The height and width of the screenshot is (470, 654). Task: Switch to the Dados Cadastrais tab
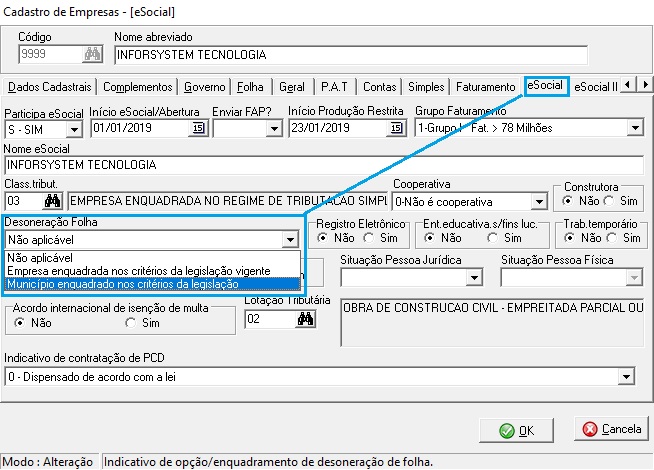coord(48,87)
